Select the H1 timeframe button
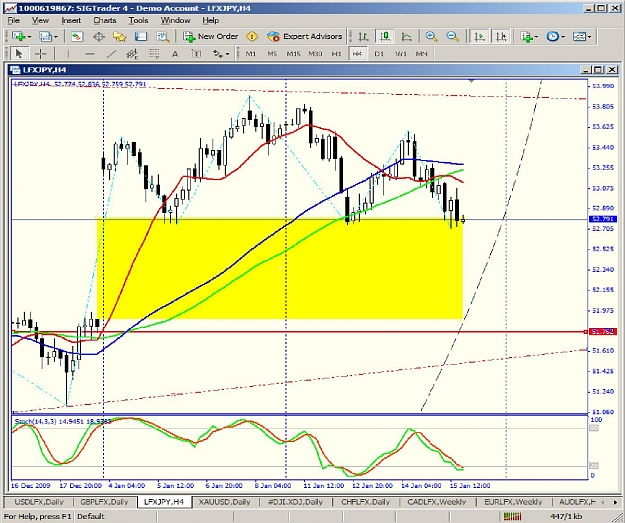 336,53
